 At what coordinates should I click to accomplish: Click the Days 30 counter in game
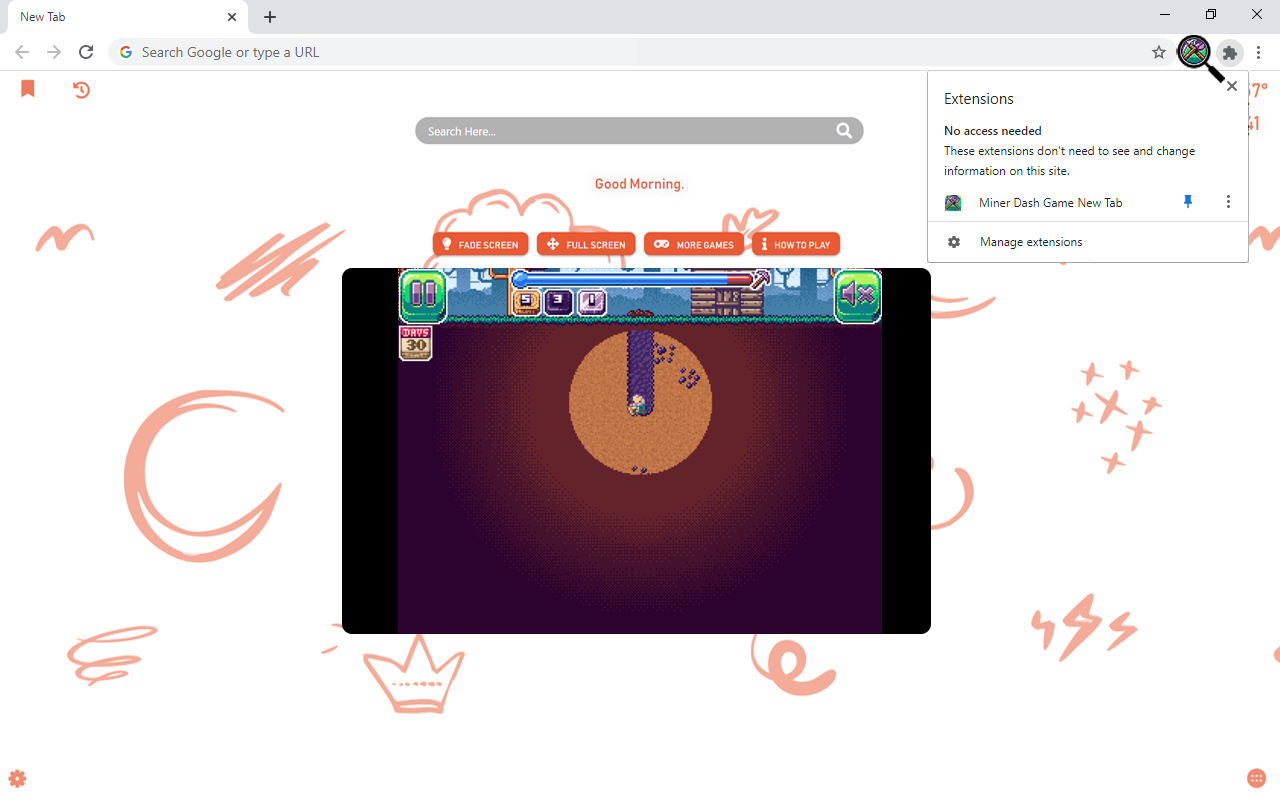pyautogui.click(x=415, y=343)
